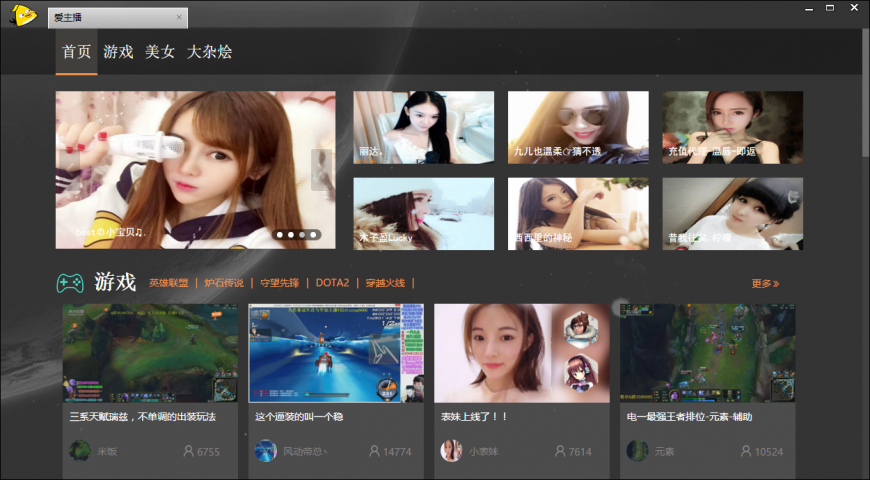Minimize the application window
Screen dimensions: 870x480
point(810,9)
